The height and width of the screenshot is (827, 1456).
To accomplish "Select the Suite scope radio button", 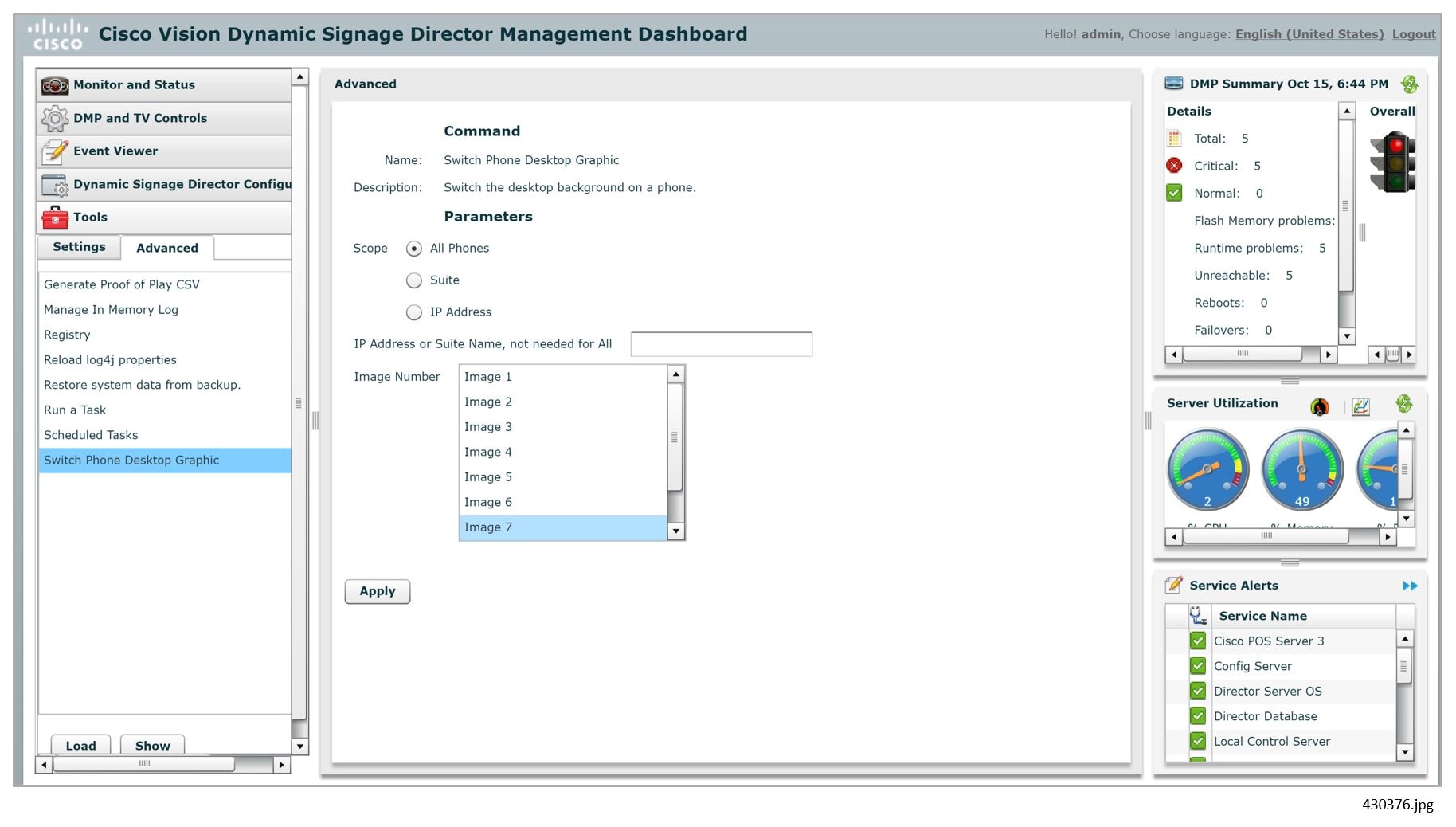I will tap(413, 280).
